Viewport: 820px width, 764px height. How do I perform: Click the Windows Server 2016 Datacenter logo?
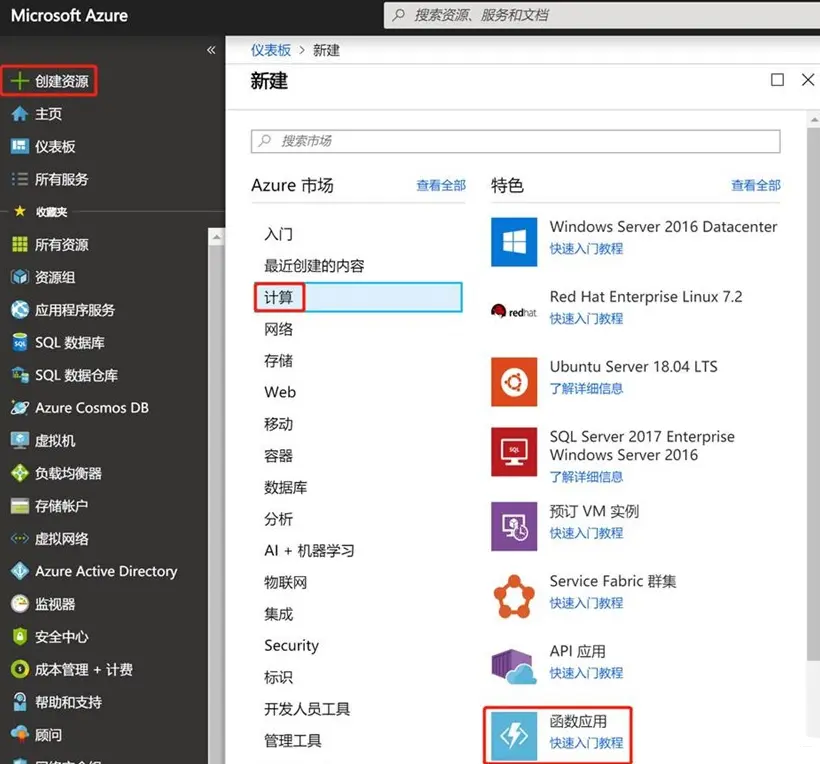tap(514, 242)
